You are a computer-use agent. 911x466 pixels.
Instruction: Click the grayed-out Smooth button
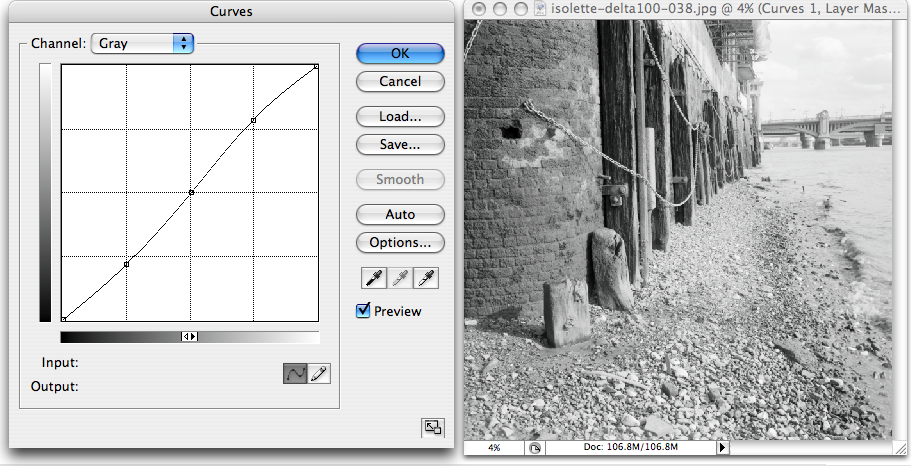tap(400, 180)
